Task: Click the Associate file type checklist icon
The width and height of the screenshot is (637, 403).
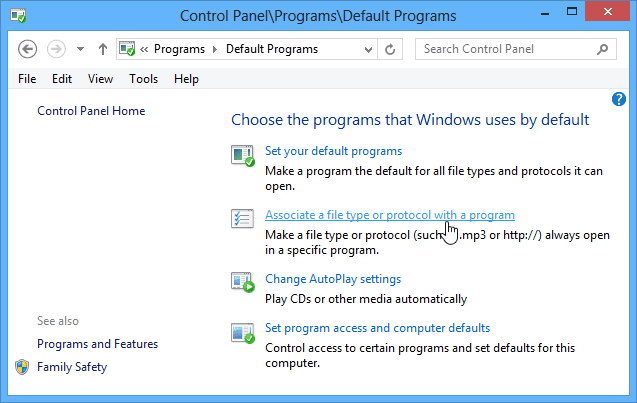Action: (243, 218)
